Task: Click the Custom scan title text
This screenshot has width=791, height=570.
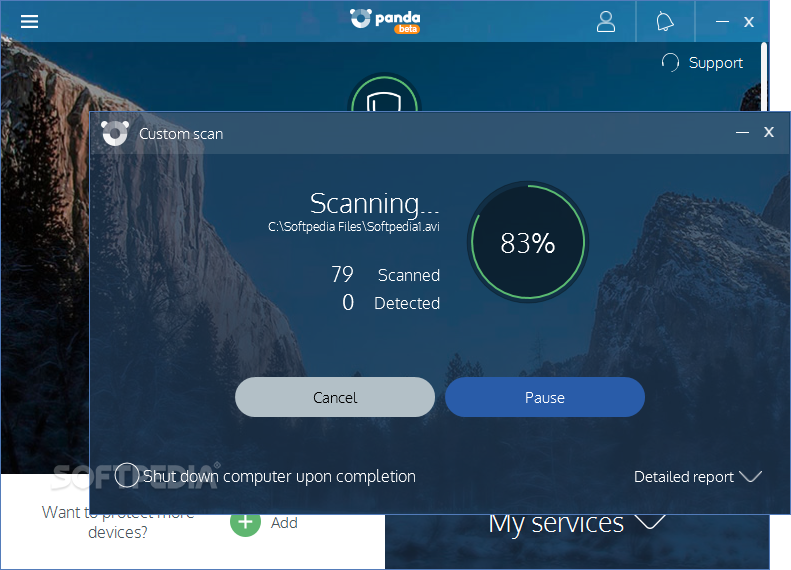Action: pos(181,134)
